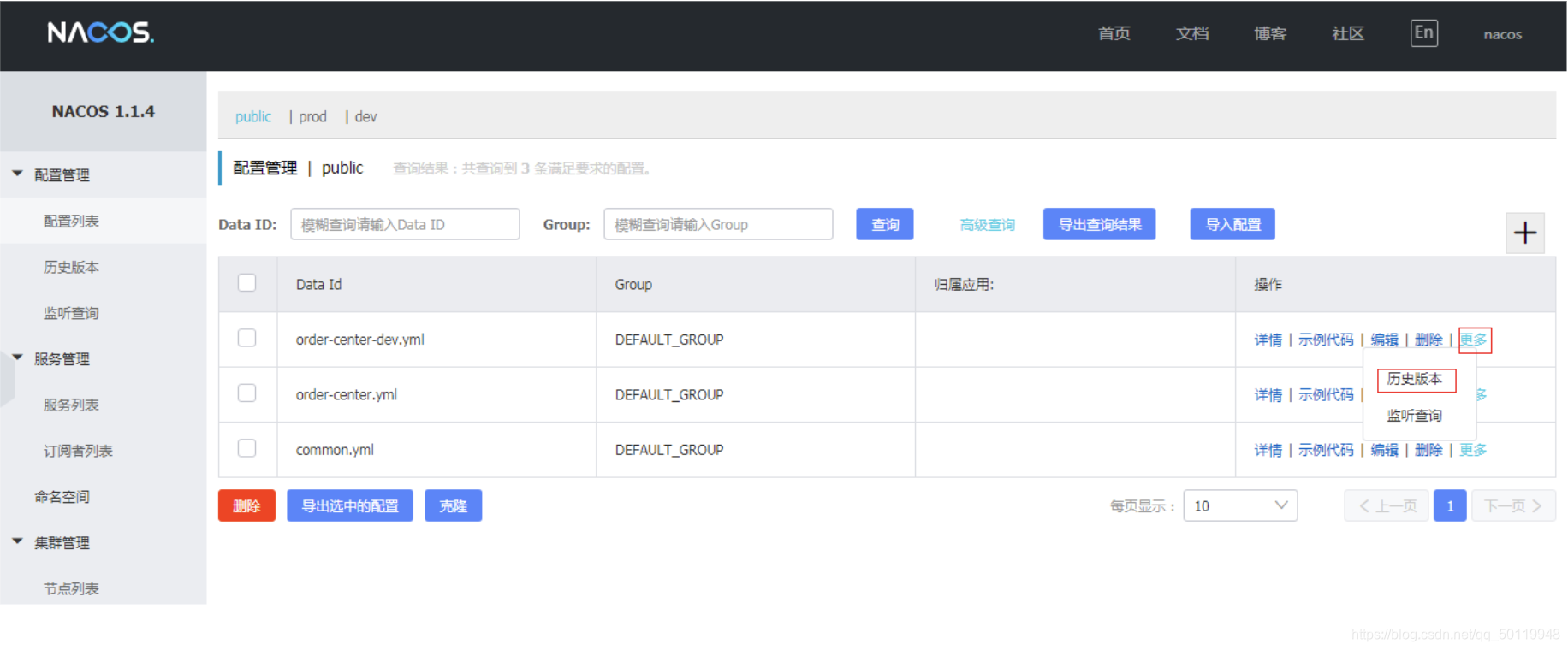Open 详情 for common.yml
Image resolution: width=1568 pixels, height=650 pixels.
1268,450
